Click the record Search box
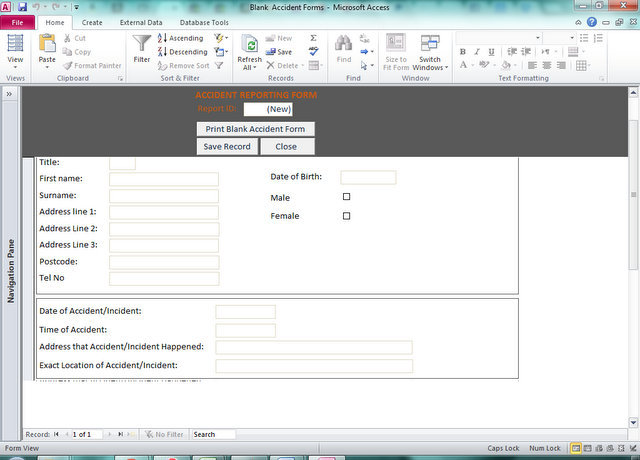Viewport: 640px width, 460px height. pyautogui.click(x=213, y=434)
